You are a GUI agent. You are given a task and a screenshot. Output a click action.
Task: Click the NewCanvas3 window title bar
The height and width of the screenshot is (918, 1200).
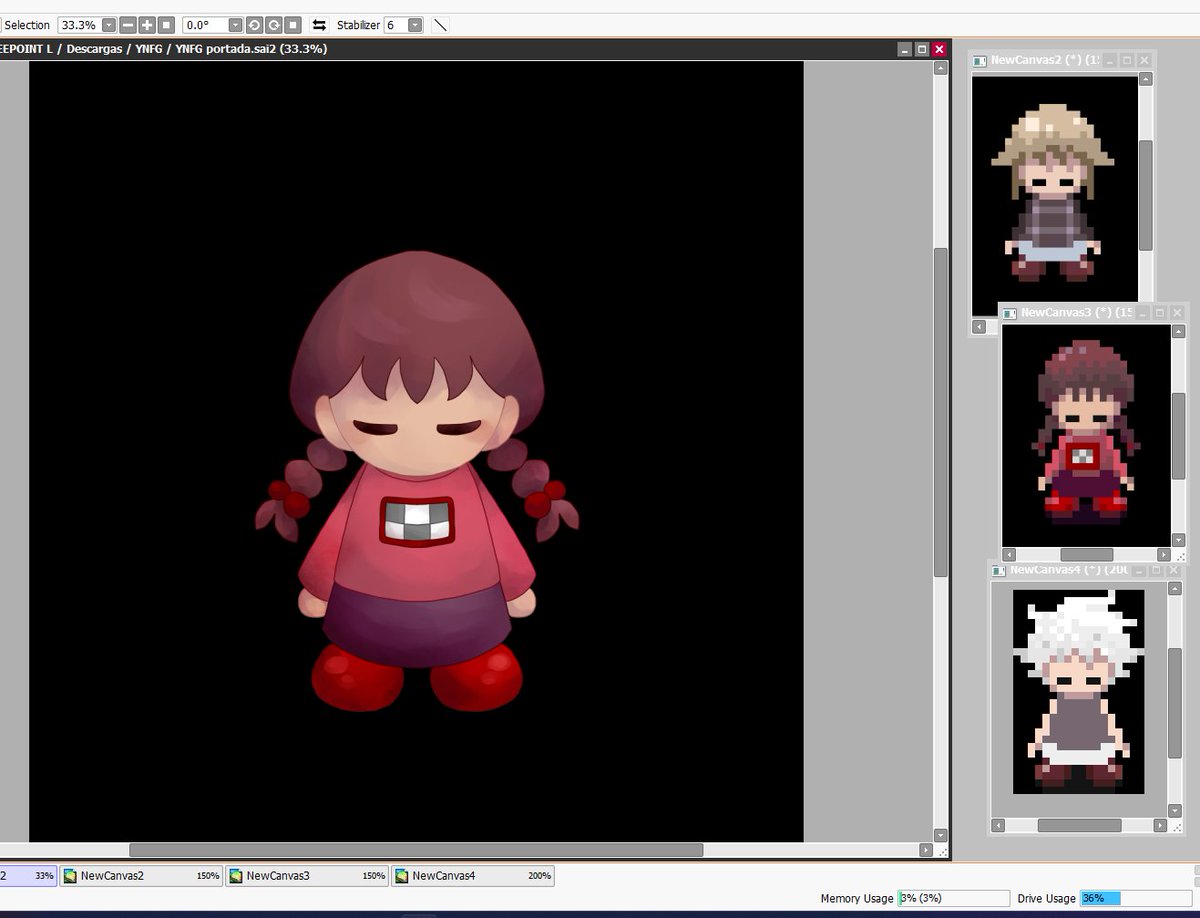coord(1093,313)
